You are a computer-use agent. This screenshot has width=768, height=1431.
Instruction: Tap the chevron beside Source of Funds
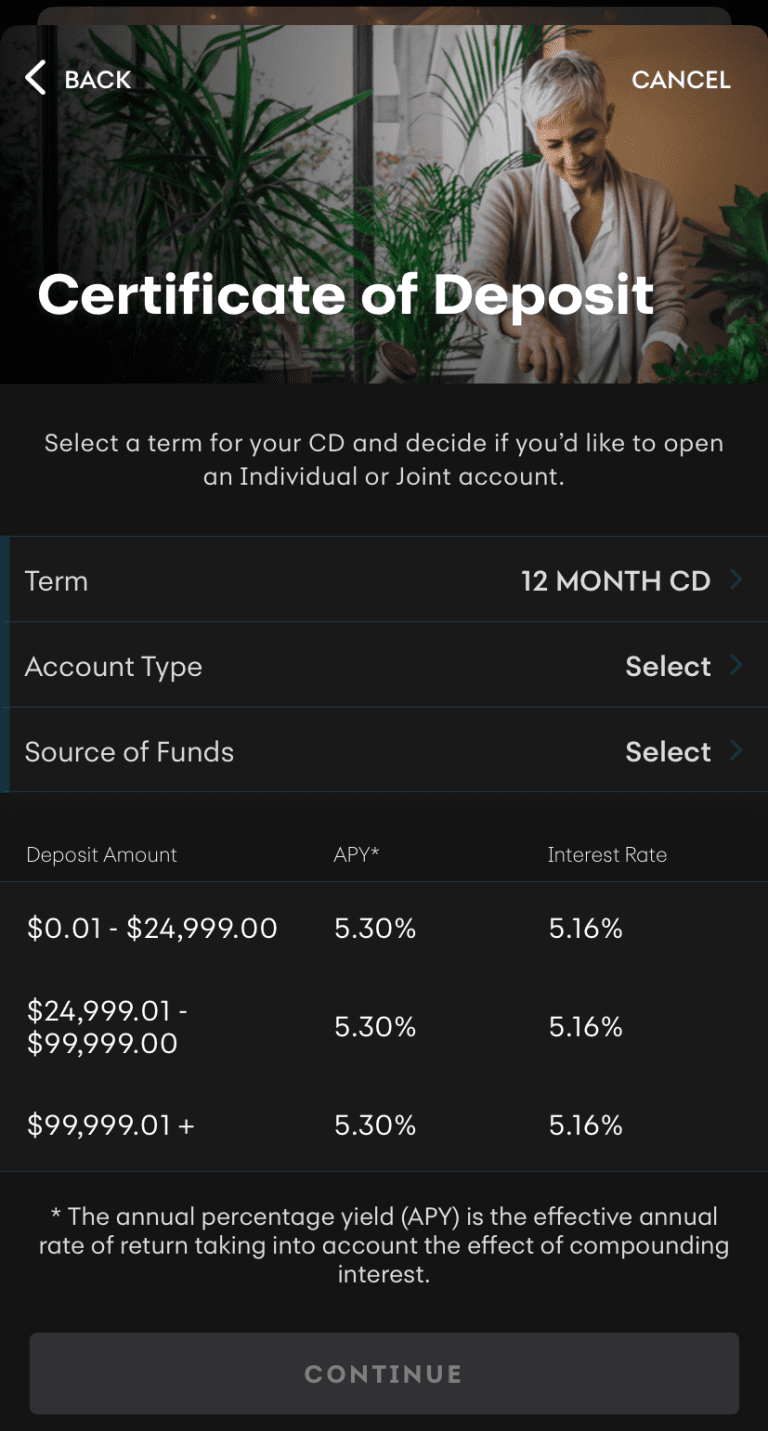tap(737, 751)
